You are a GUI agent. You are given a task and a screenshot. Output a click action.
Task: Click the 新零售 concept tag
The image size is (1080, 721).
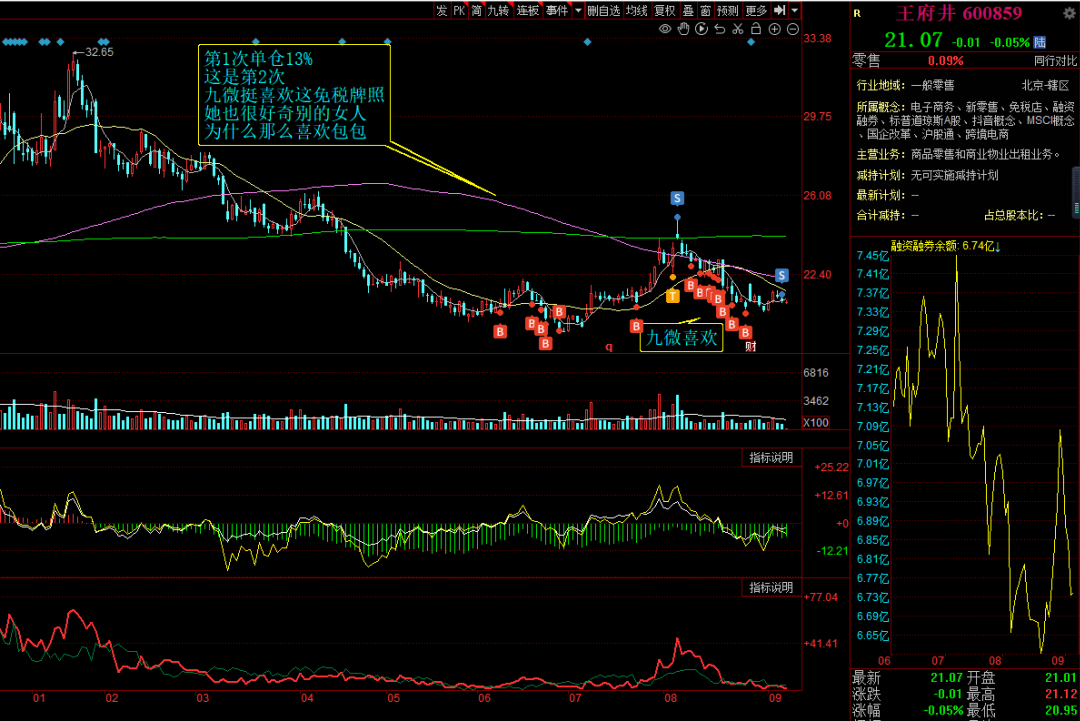981,107
